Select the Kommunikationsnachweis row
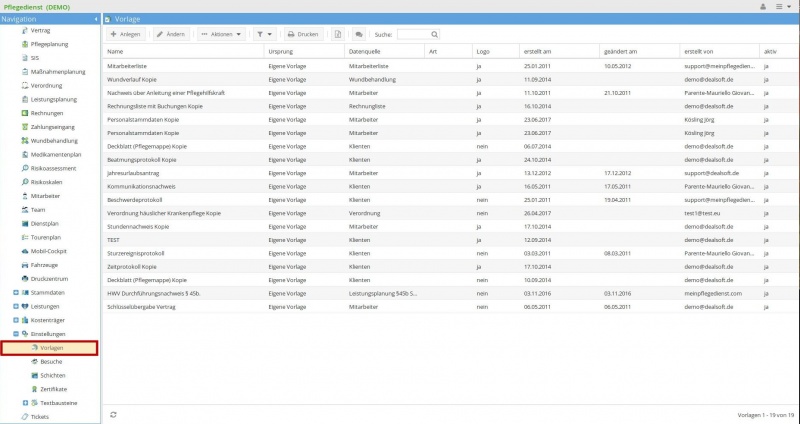Image resolution: width=800 pixels, height=424 pixels. click(451, 186)
